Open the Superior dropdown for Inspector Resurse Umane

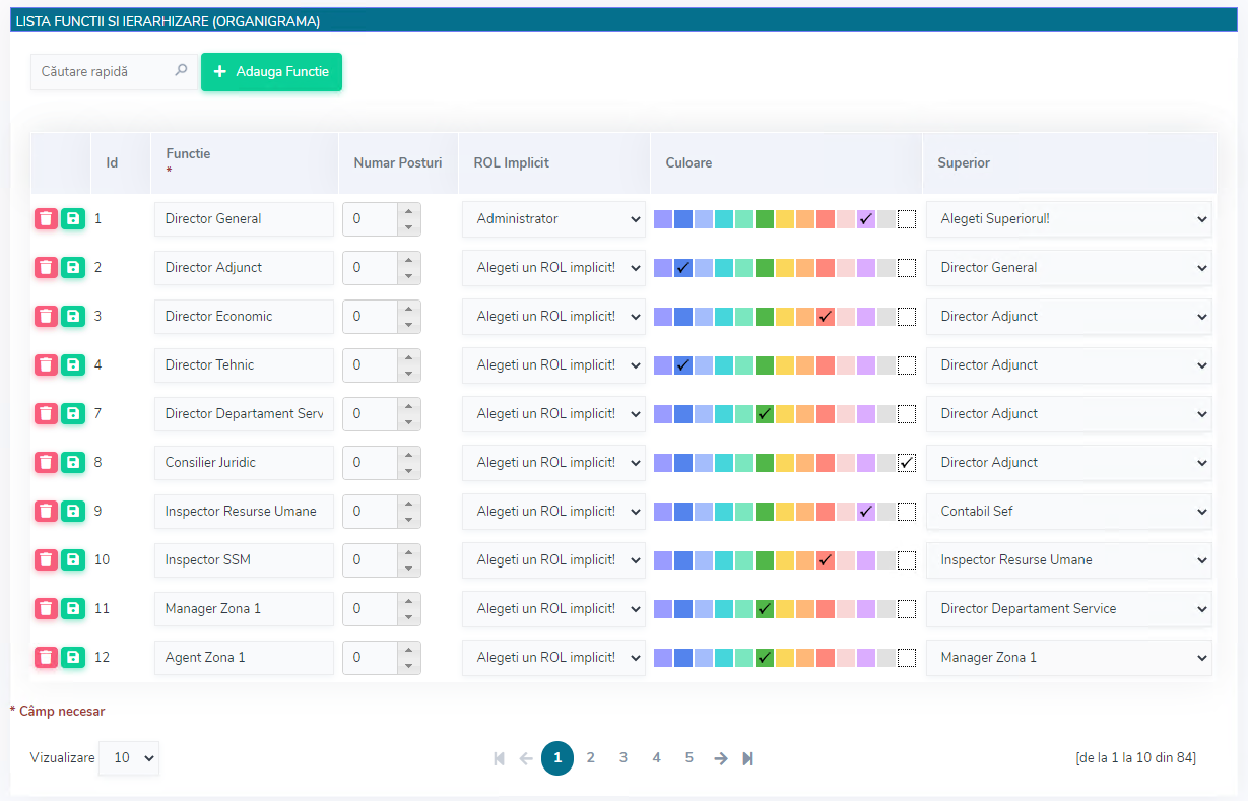(x=1069, y=512)
